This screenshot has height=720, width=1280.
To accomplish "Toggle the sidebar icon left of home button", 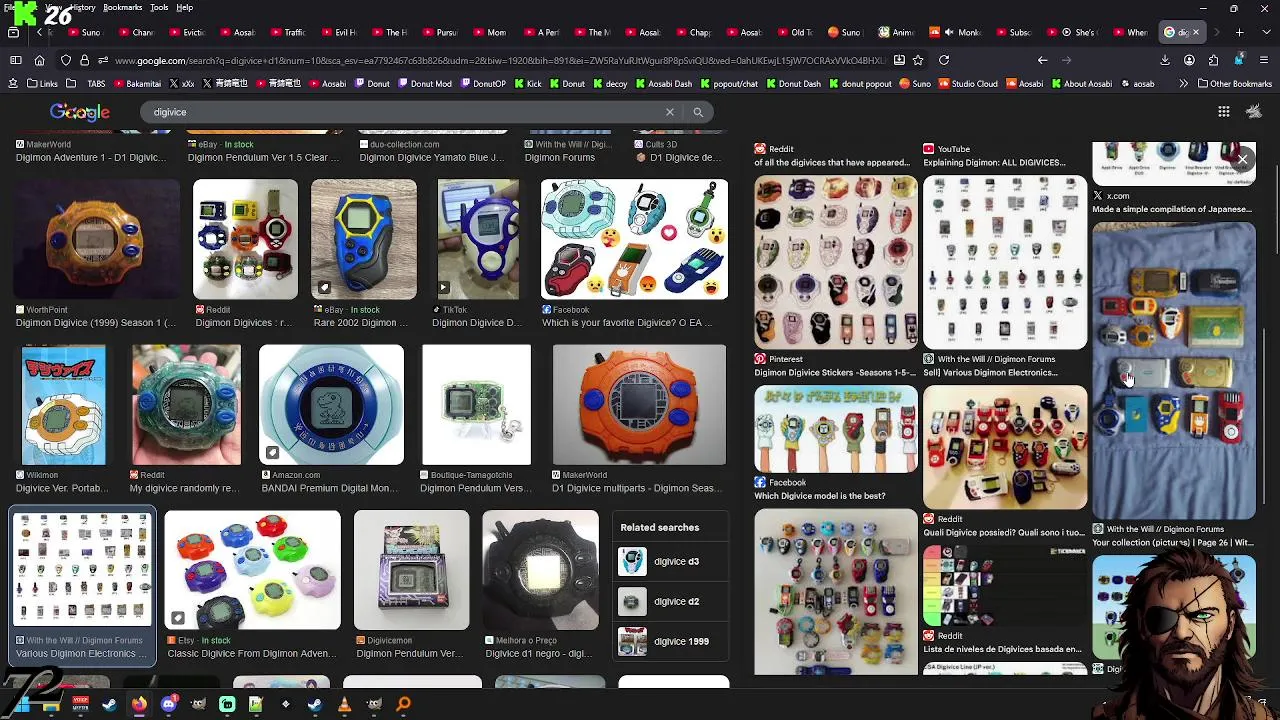I will (x=16, y=60).
